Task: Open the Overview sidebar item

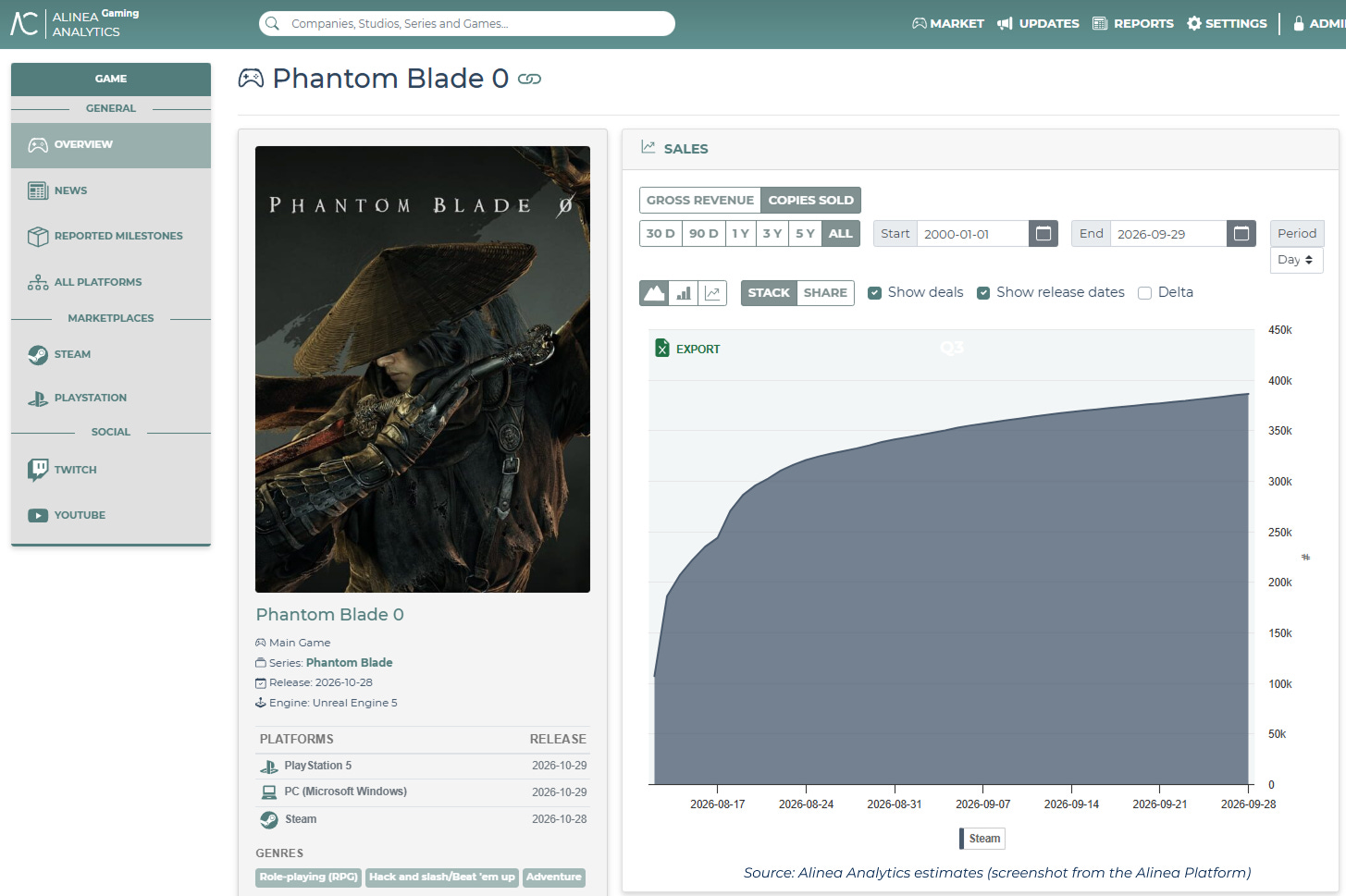Action: 111,145
